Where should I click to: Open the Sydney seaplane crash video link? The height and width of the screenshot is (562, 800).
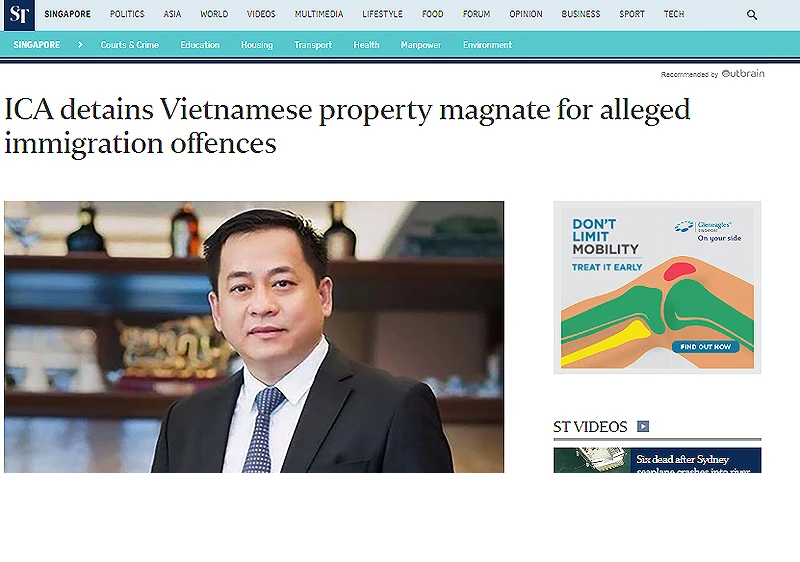pos(693,464)
